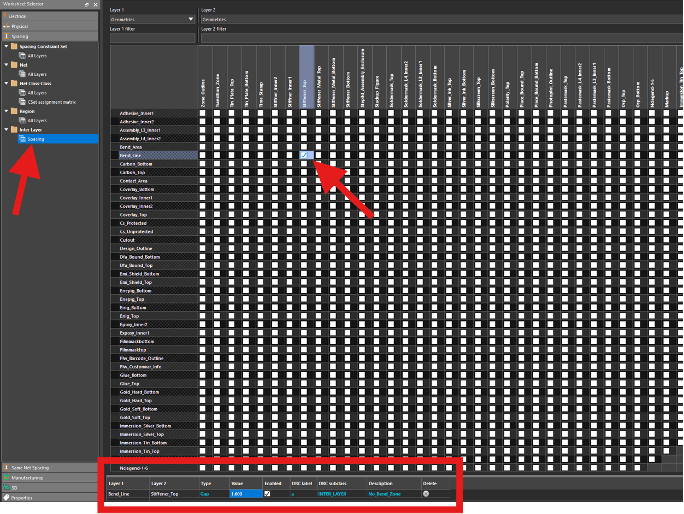
Task: Edit the 1.000 value cell
Action: pyautogui.click(x=246, y=493)
